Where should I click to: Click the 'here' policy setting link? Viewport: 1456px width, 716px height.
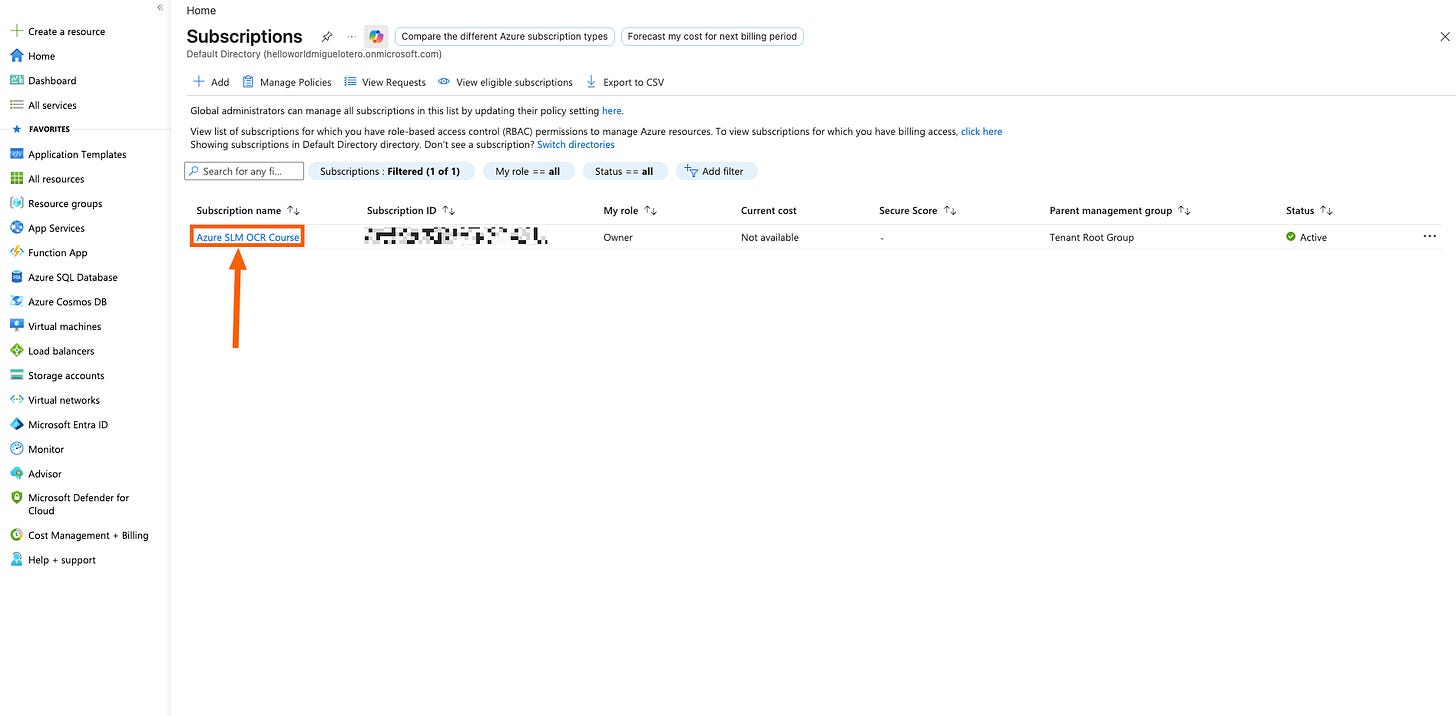pyautogui.click(x=611, y=111)
